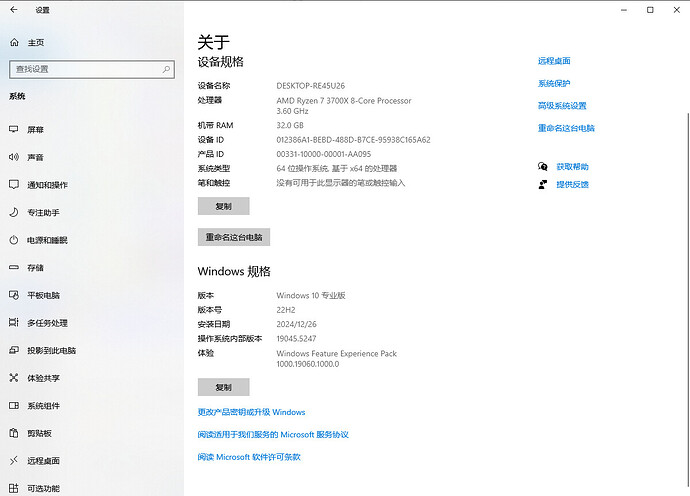
Task: Click the 重命名这台电脑 button
Action: (x=234, y=237)
